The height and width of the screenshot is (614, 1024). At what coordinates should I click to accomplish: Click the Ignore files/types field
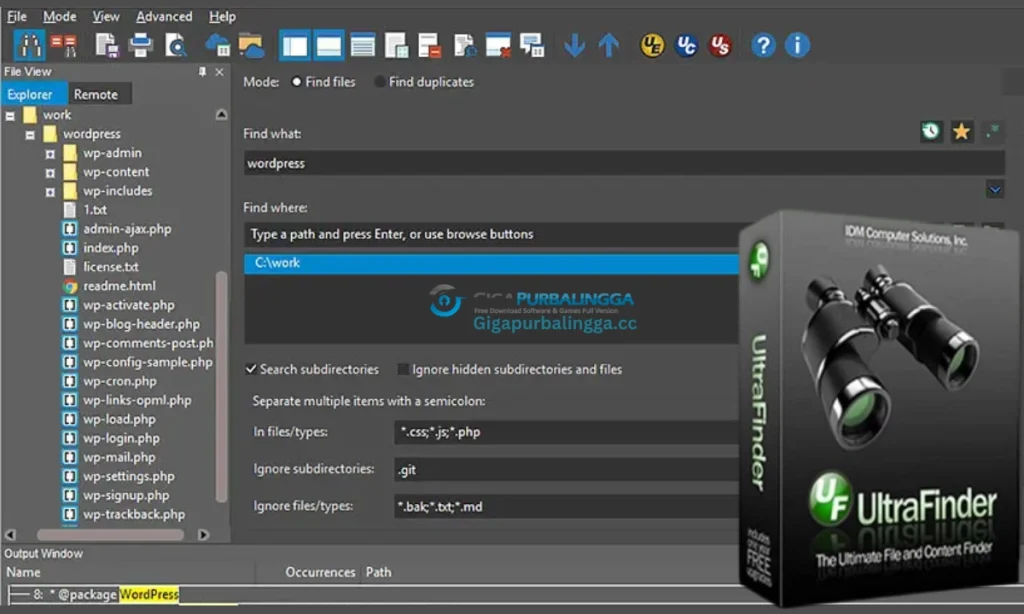pos(567,506)
